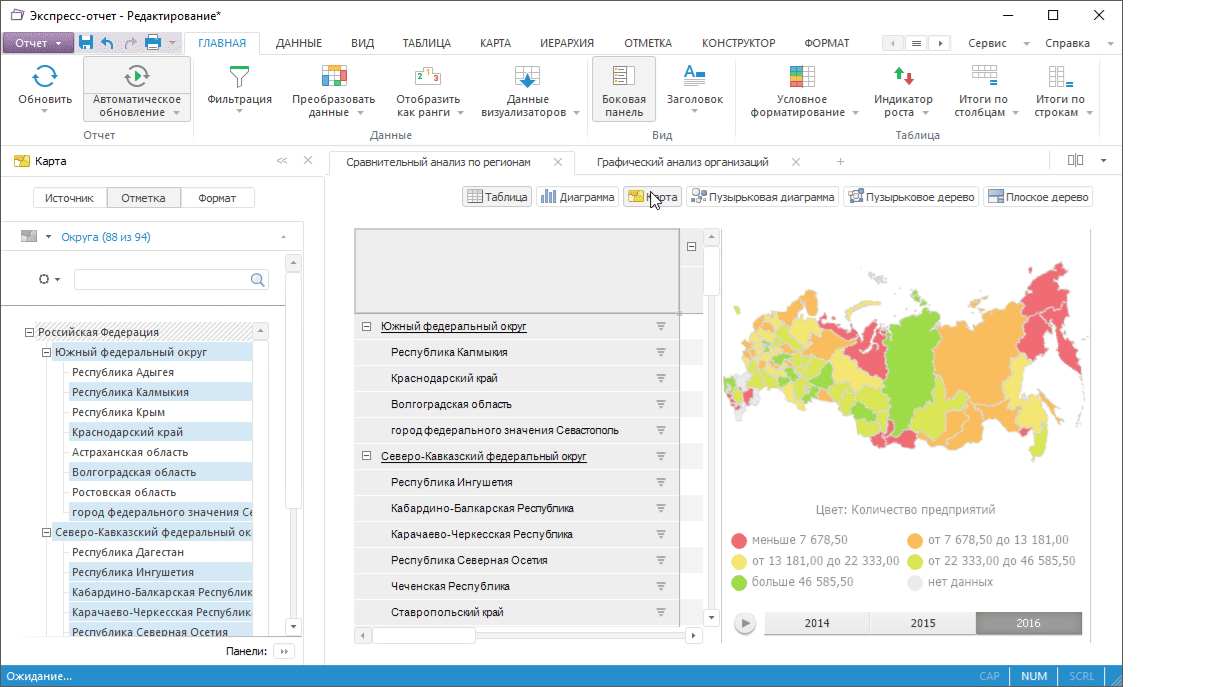Click the Обновить refresh icon
This screenshot has height=687, width=1220.
tap(45, 76)
